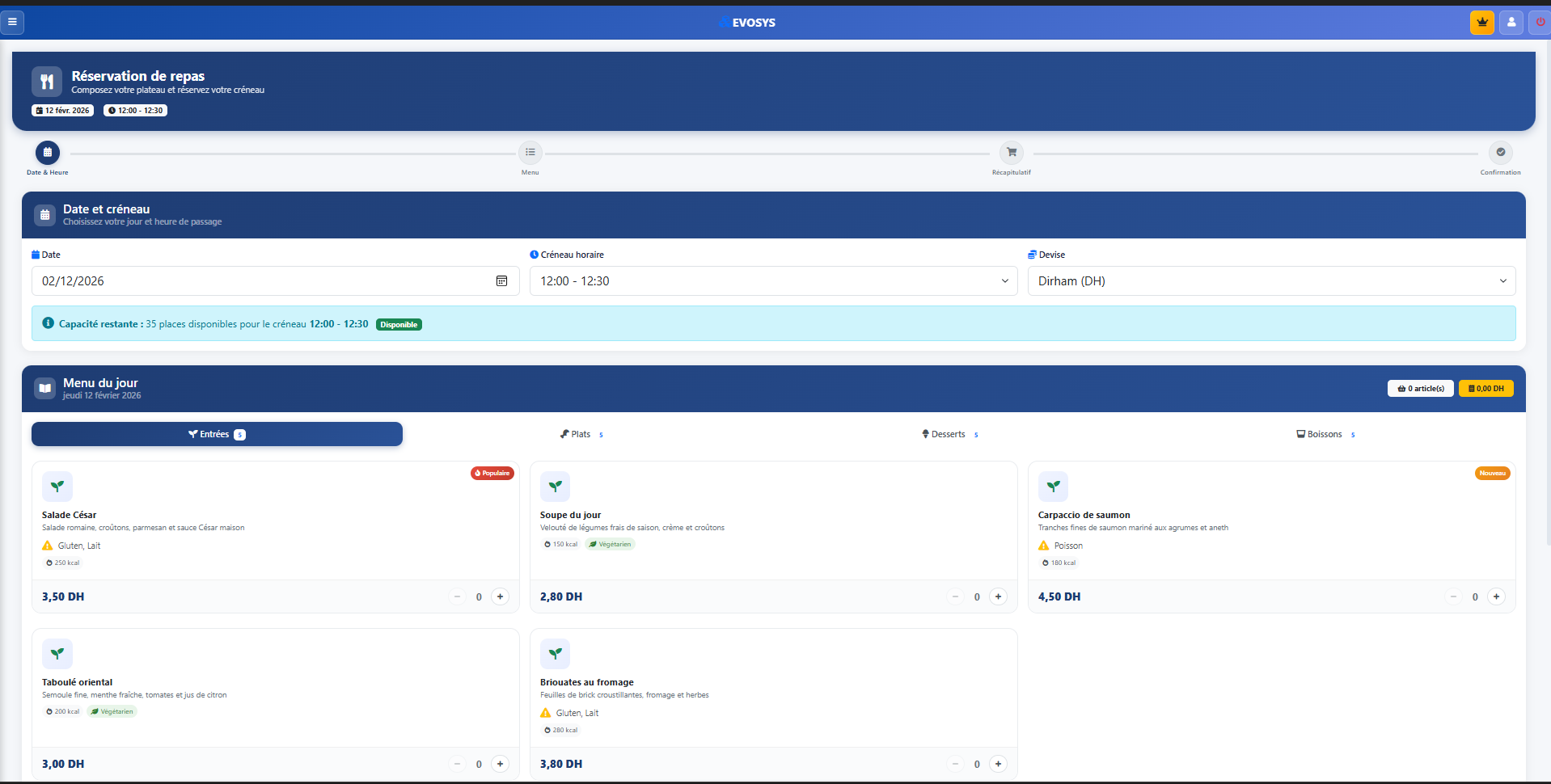
Task: Select the Entrées tab
Action: (217, 435)
